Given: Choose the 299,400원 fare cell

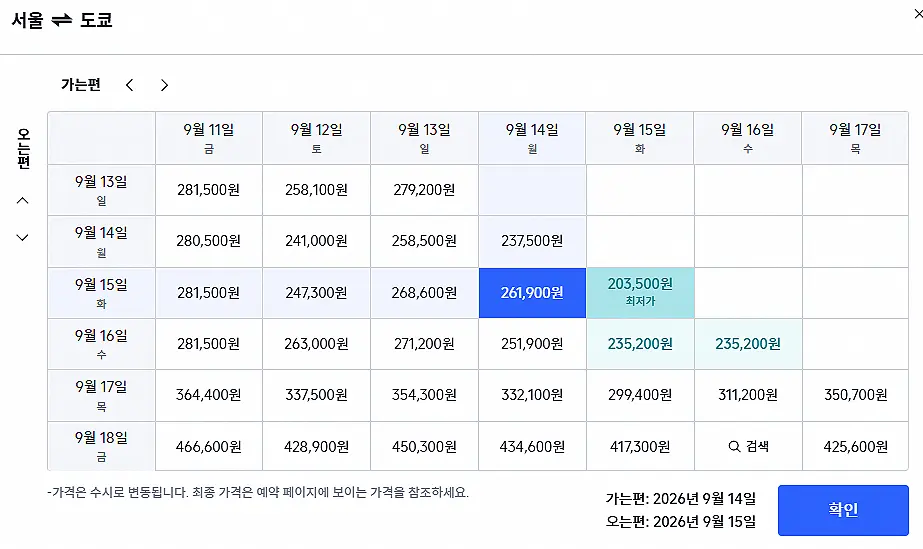Looking at the screenshot, I should (640, 395).
